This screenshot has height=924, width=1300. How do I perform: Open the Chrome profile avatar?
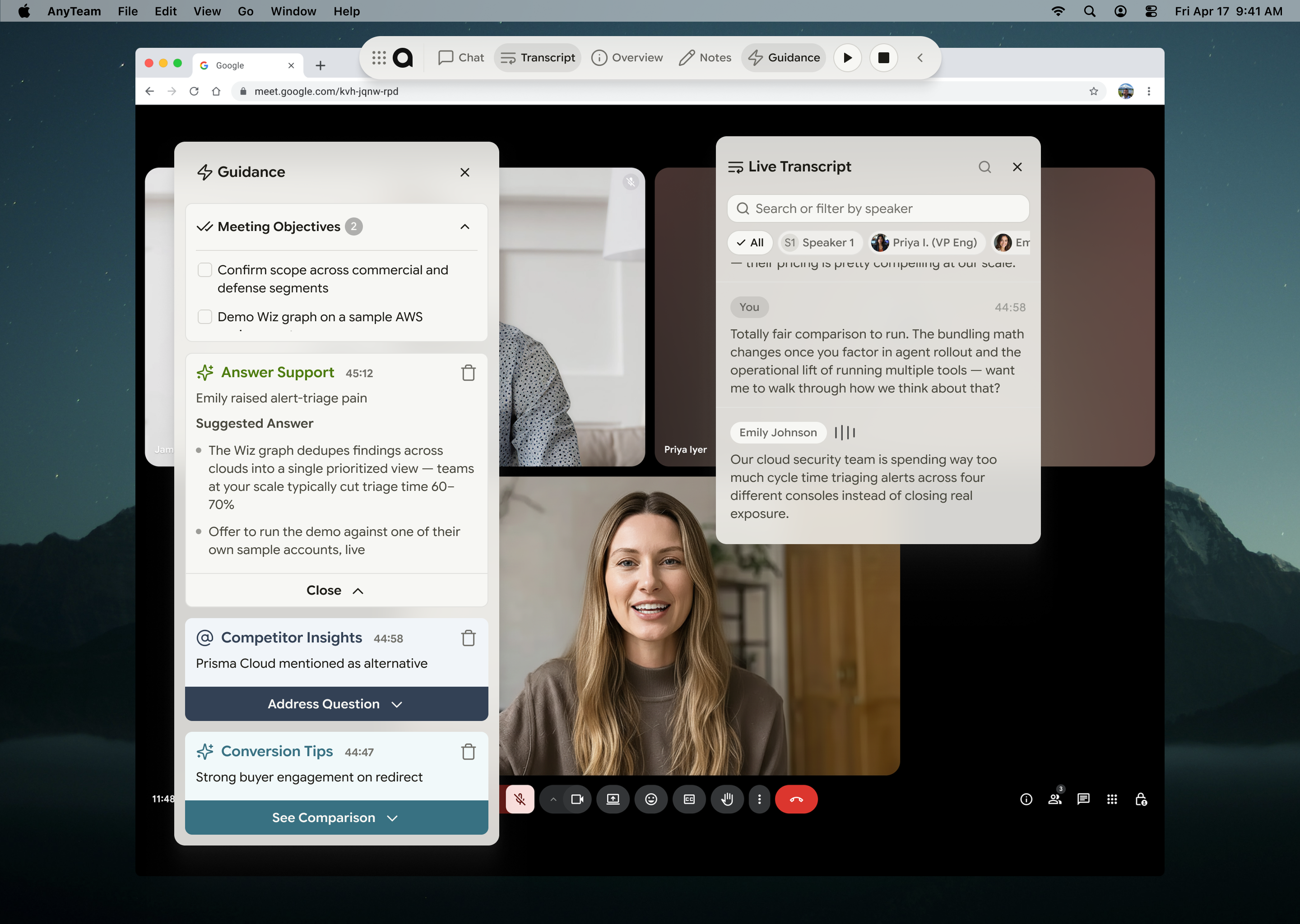point(1125,91)
